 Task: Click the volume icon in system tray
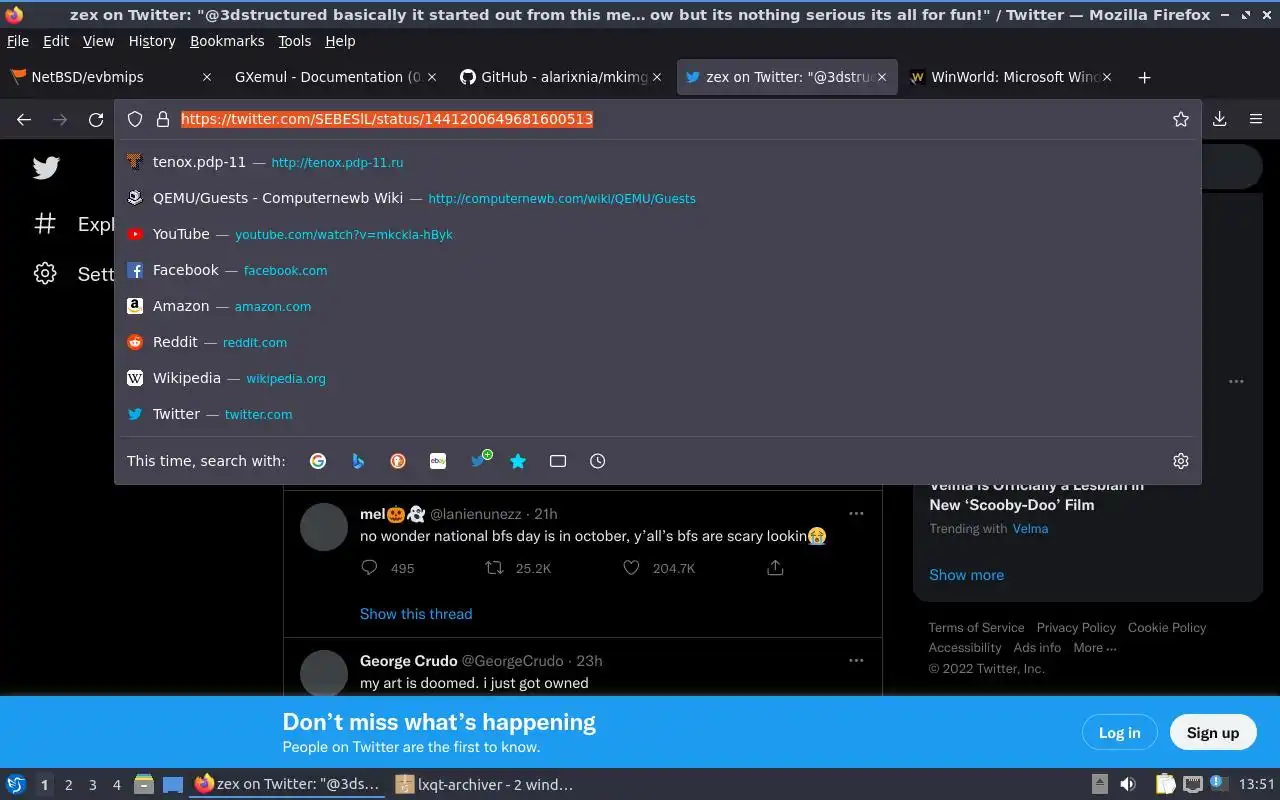click(x=1127, y=785)
